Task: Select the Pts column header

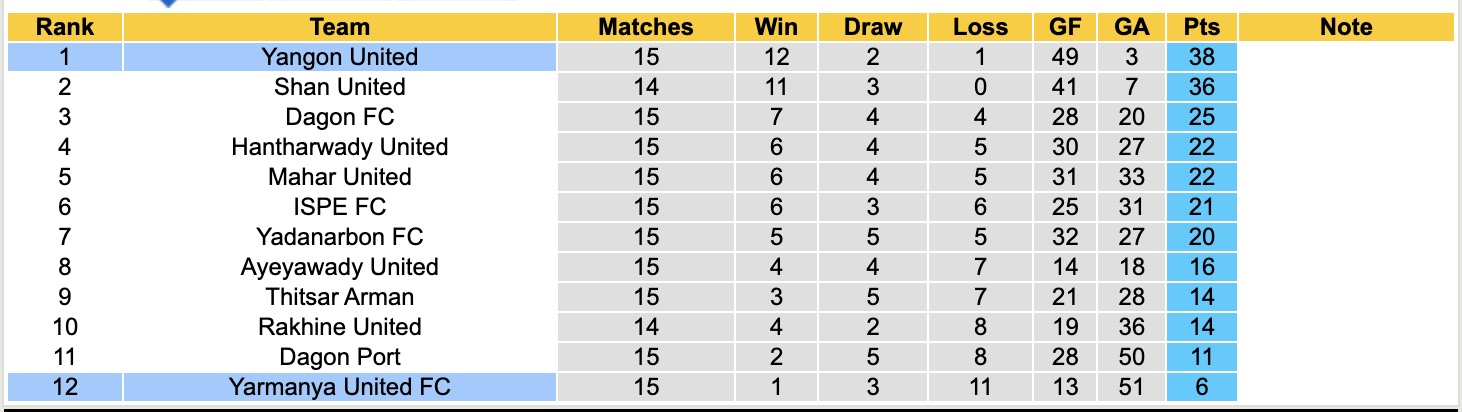Action: pos(1201,27)
